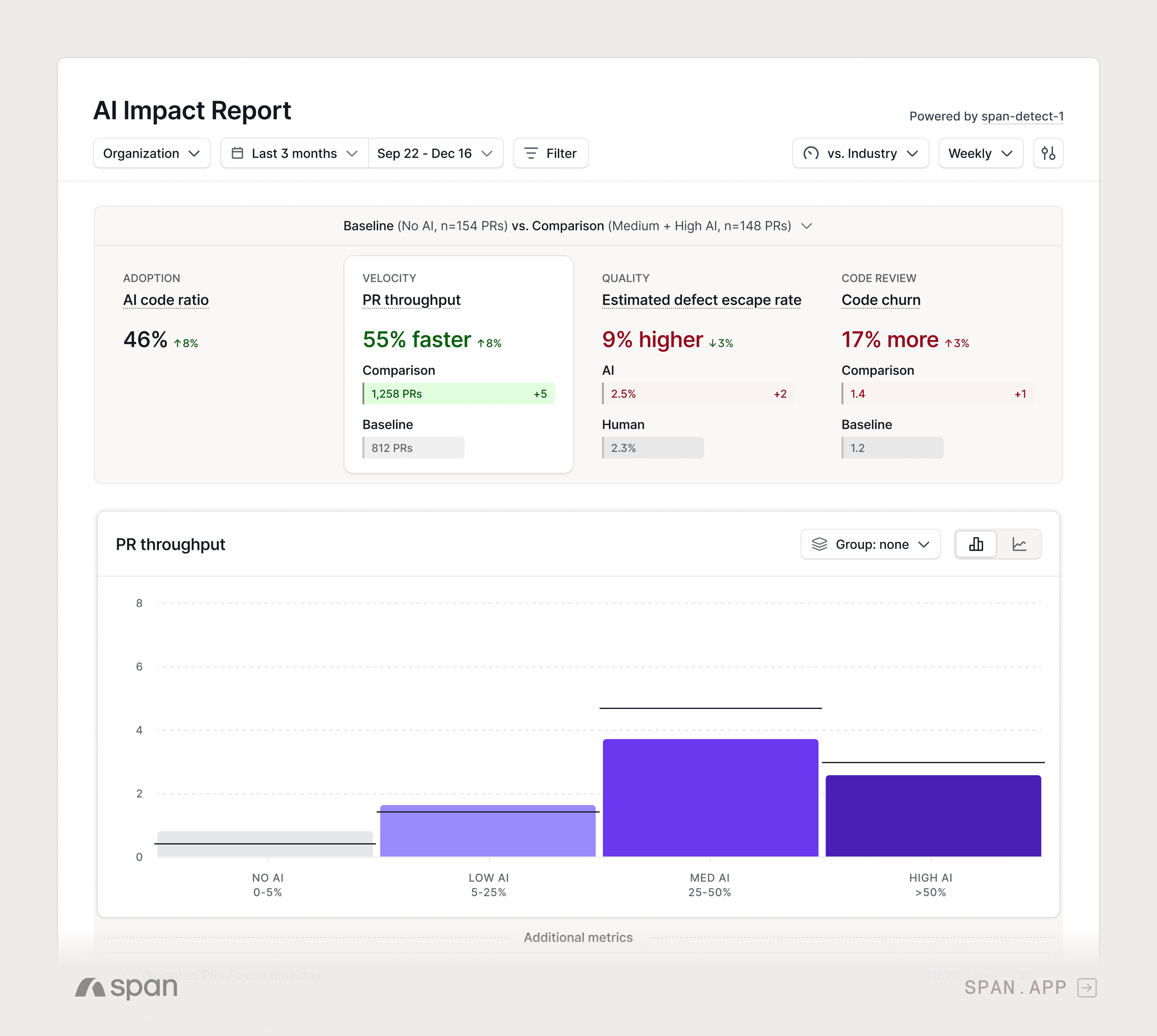Click the MED AI purple bar
Image resolution: width=1157 pixels, height=1036 pixels.
coord(710,797)
